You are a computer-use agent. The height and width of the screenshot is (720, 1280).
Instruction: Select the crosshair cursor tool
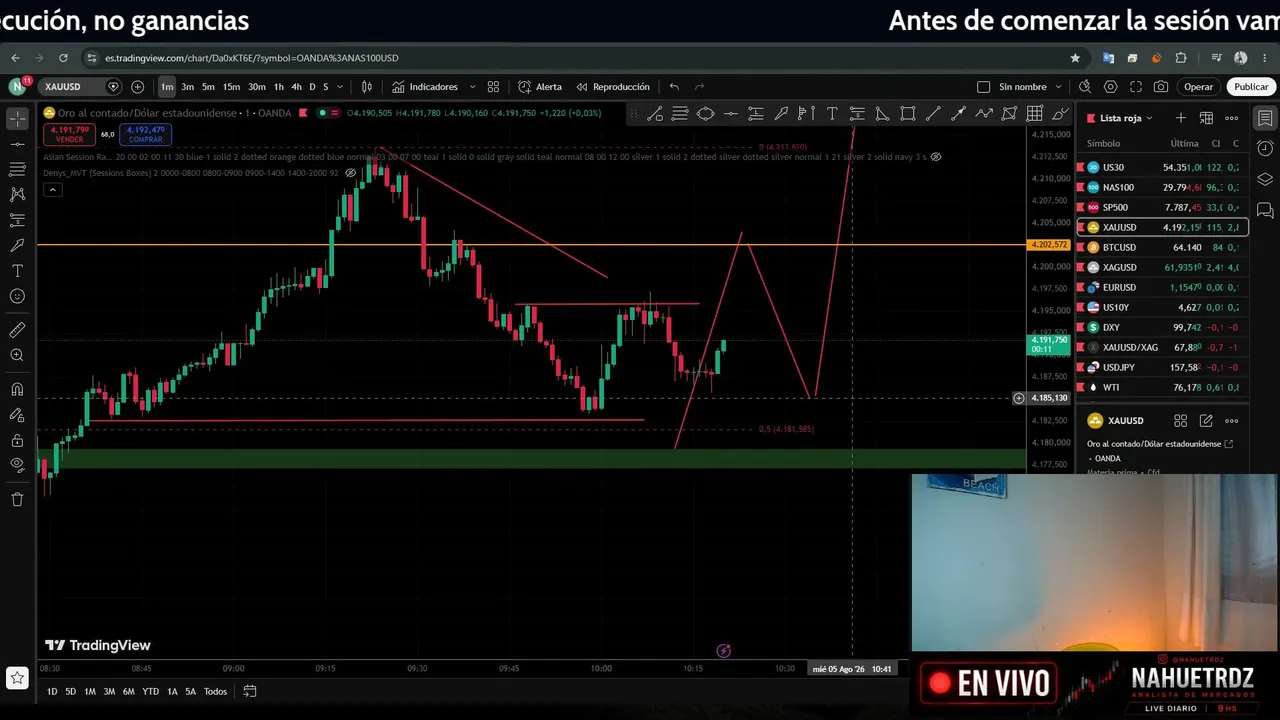coord(17,119)
